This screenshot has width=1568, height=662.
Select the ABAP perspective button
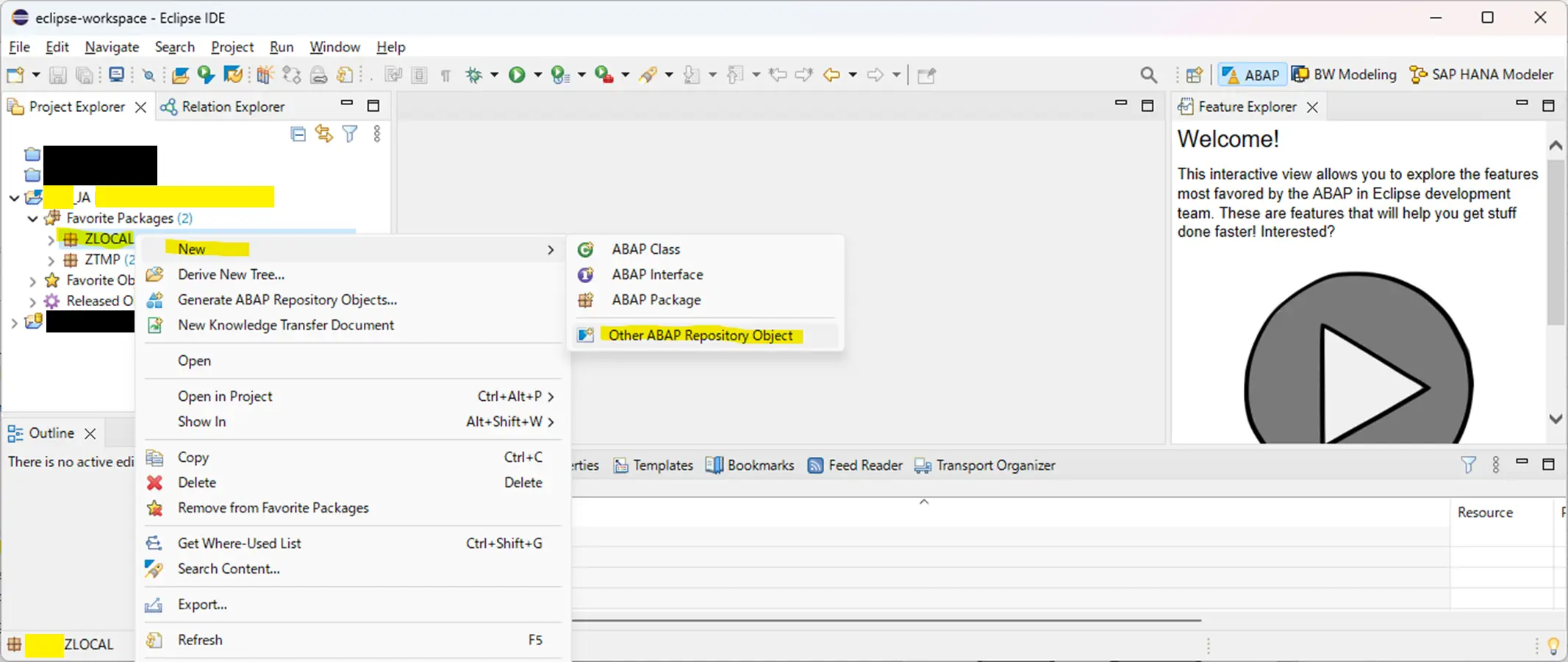pyautogui.click(x=1253, y=75)
